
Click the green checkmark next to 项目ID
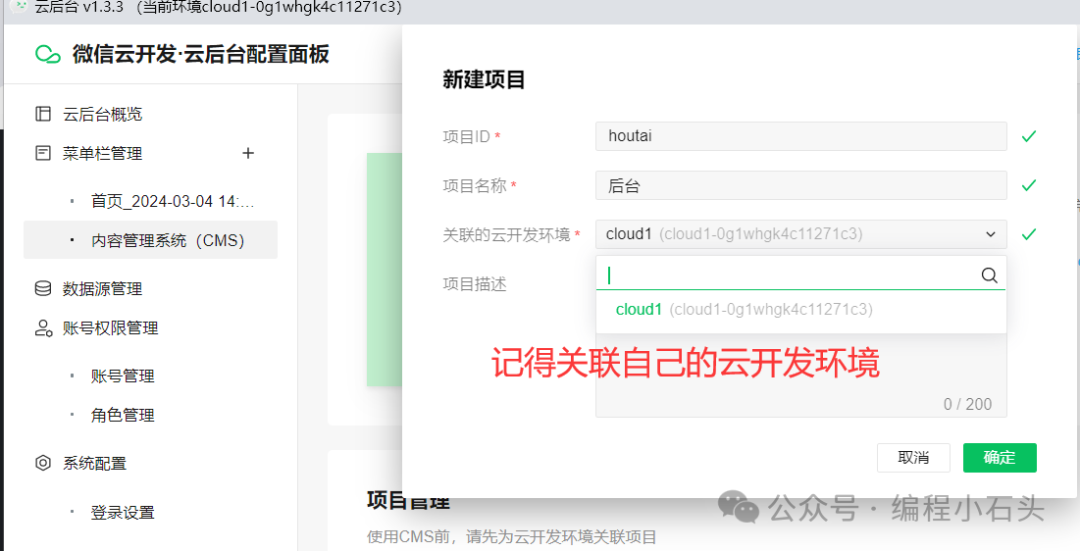[x=1029, y=136]
